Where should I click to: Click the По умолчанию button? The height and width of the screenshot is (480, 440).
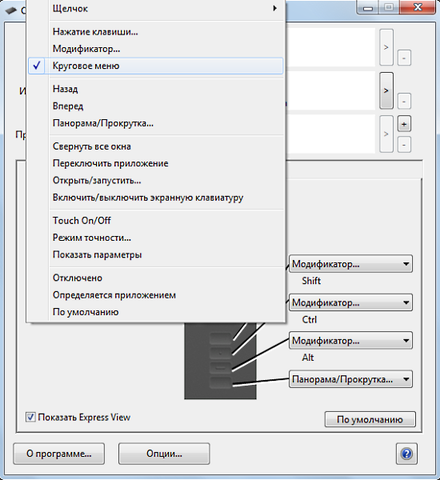[x=370, y=419]
